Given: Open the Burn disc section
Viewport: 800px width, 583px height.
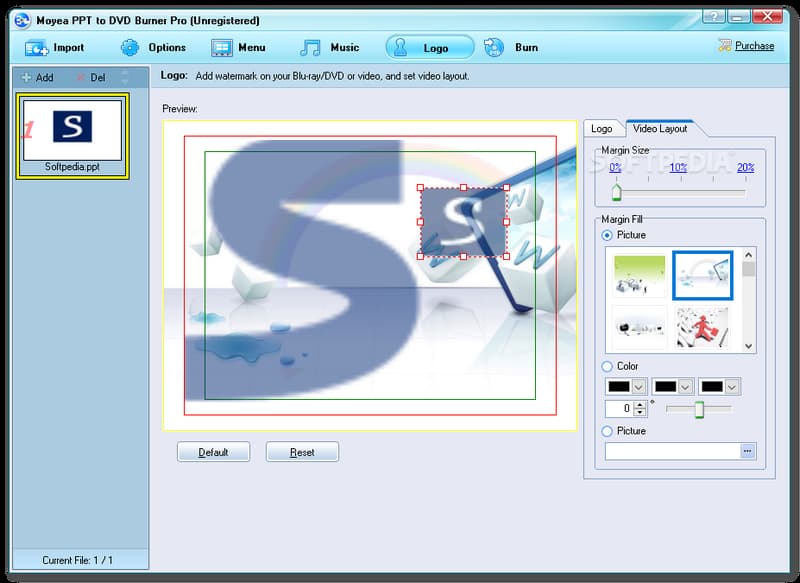Looking at the screenshot, I should [x=511, y=48].
